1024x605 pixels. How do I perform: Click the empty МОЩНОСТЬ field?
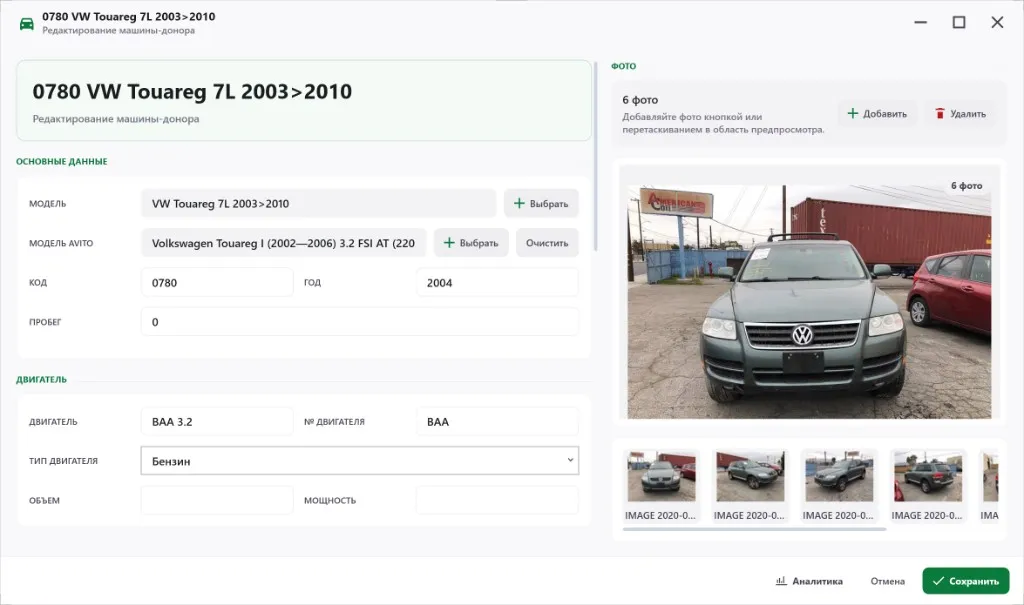click(x=497, y=500)
